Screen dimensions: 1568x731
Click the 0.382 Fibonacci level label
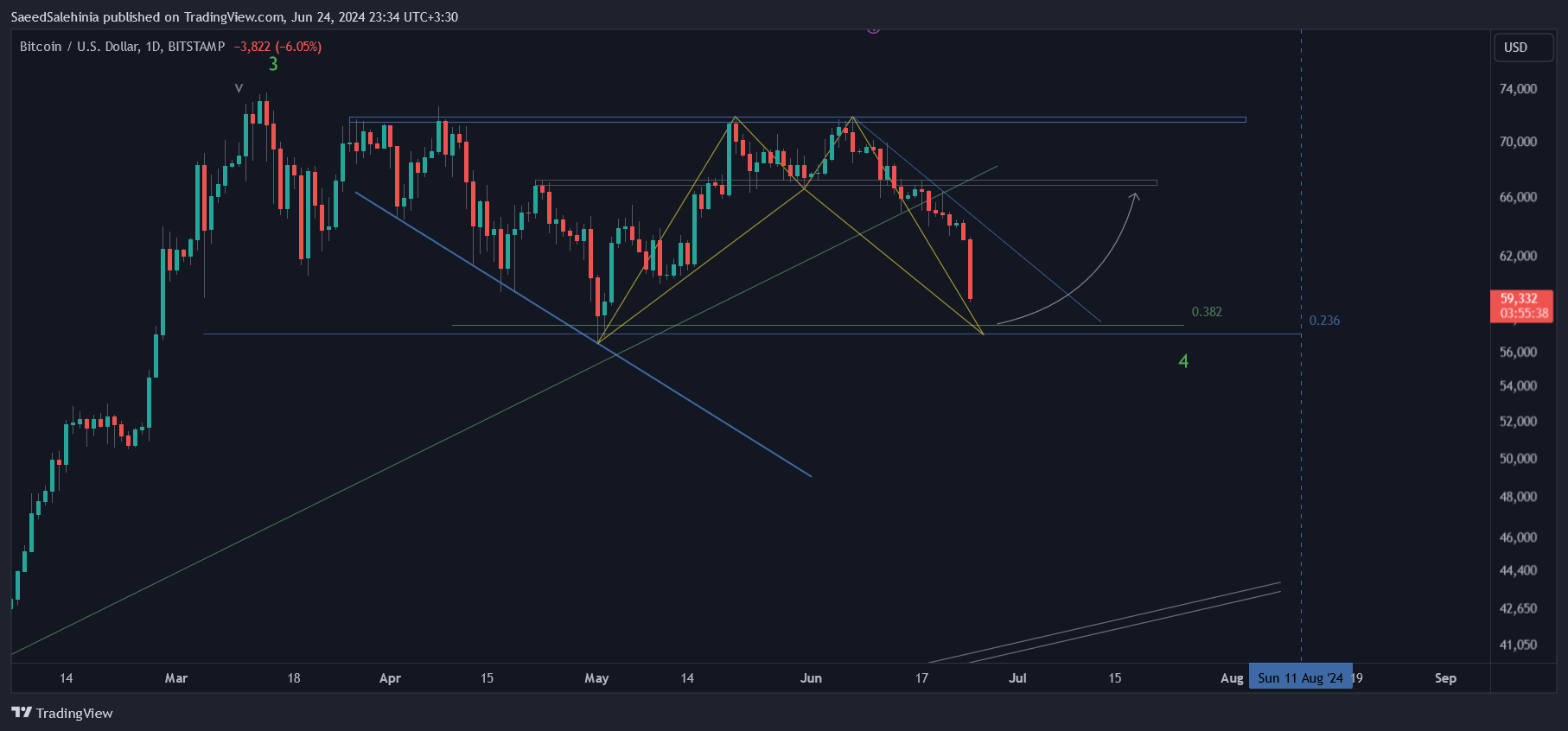[x=1207, y=312]
